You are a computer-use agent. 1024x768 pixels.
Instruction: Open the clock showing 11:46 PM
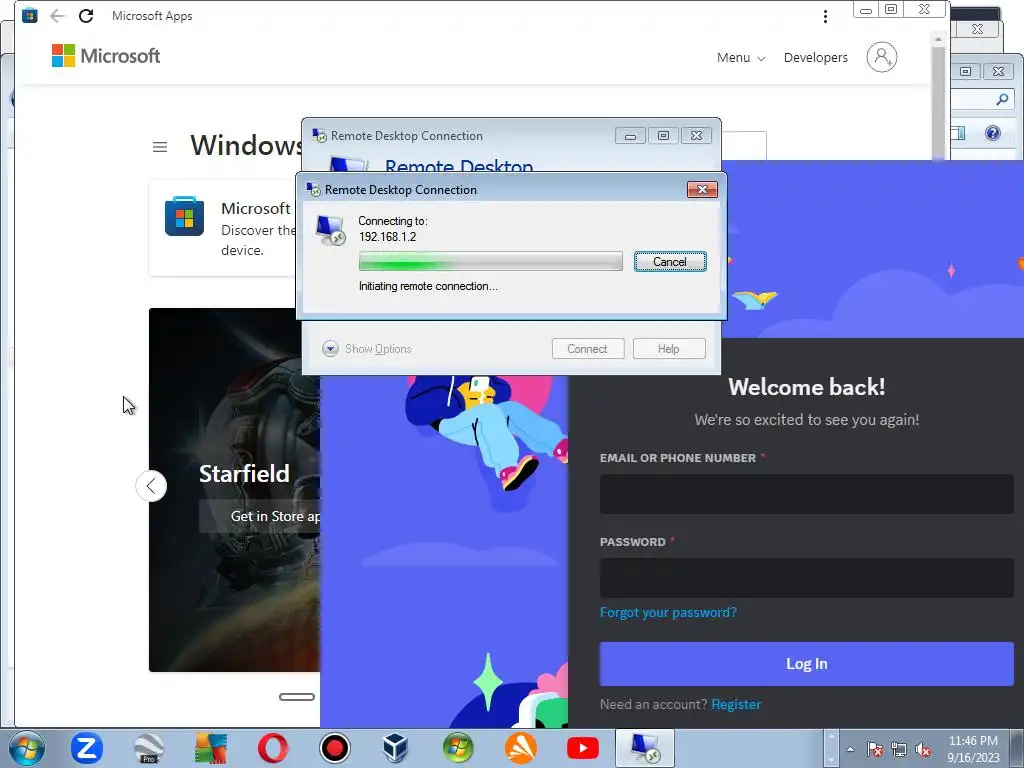[x=973, y=749]
